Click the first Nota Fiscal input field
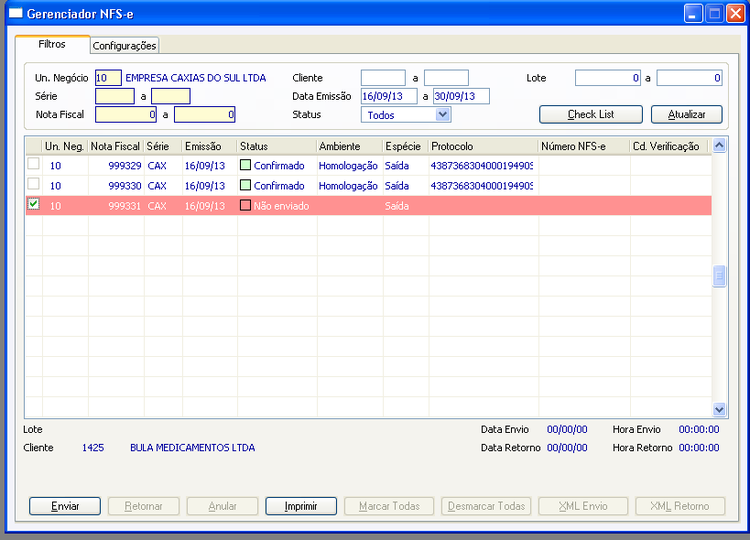The height and width of the screenshot is (540, 750). (x=126, y=114)
